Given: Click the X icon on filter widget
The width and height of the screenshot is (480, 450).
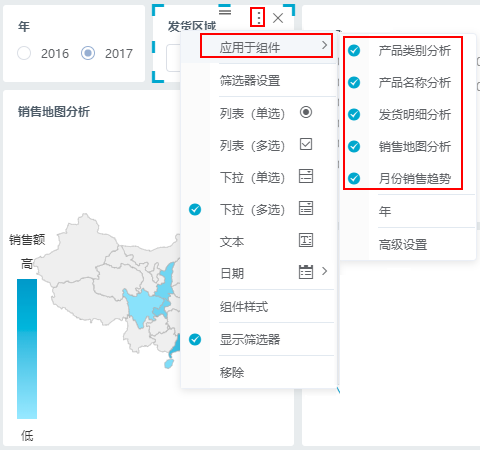Looking at the screenshot, I should point(278,18).
